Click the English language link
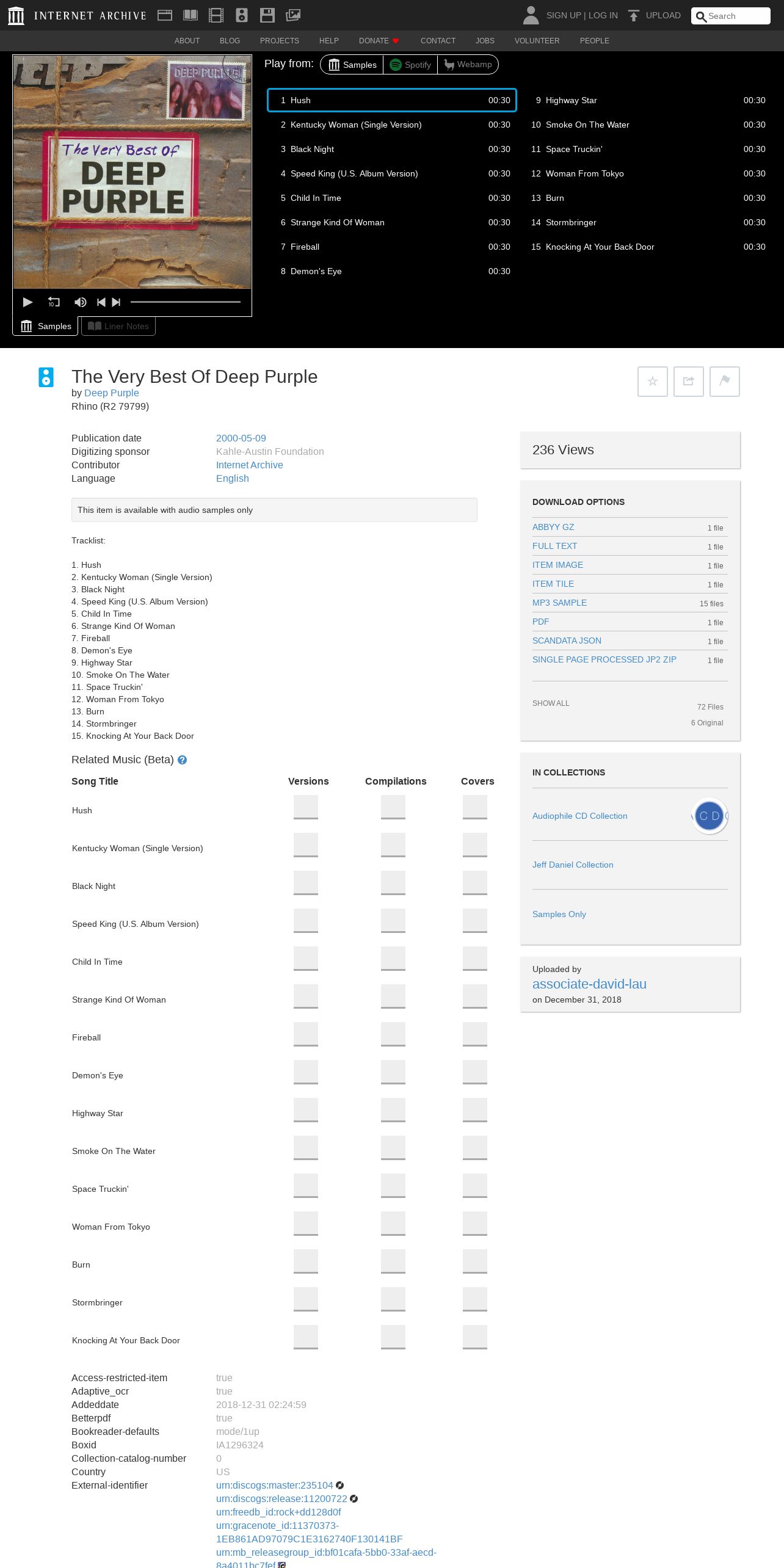Image resolution: width=784 pixels, height=1568 pixels. [x=233, y=479]
